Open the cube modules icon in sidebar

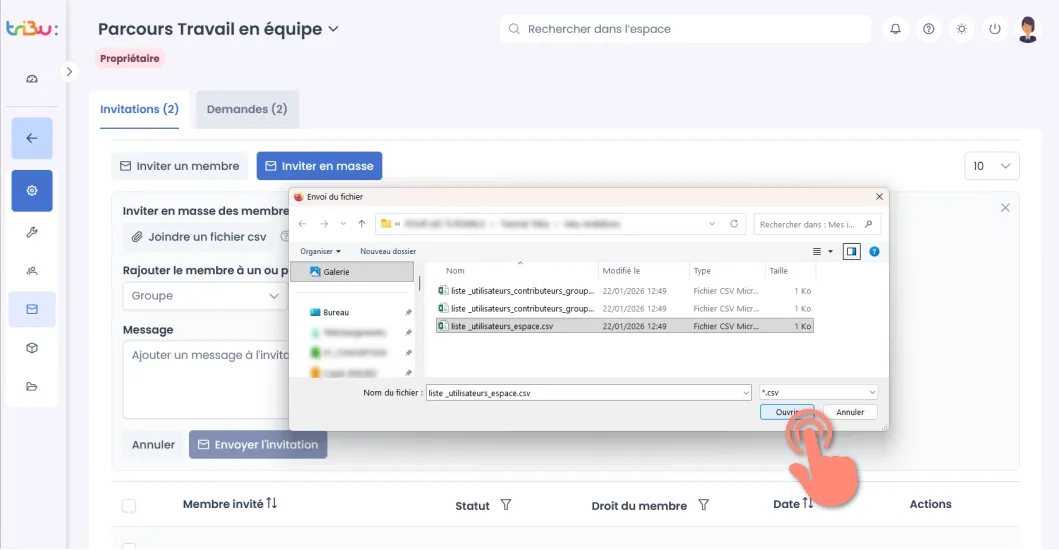pyautogui.click(x=32, y=348)
